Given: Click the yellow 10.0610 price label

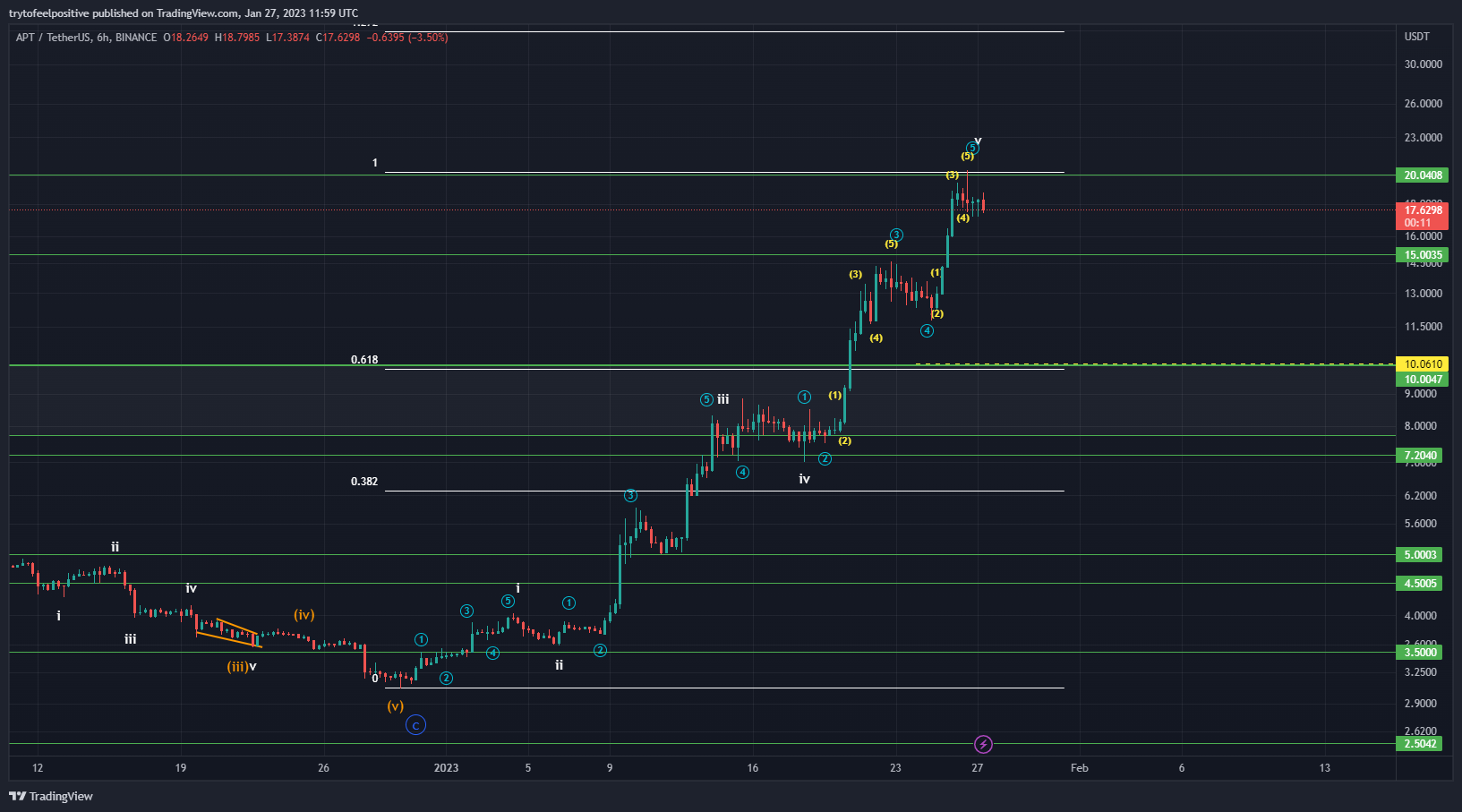Looking at the screenshot, I should pos(1423,364).
